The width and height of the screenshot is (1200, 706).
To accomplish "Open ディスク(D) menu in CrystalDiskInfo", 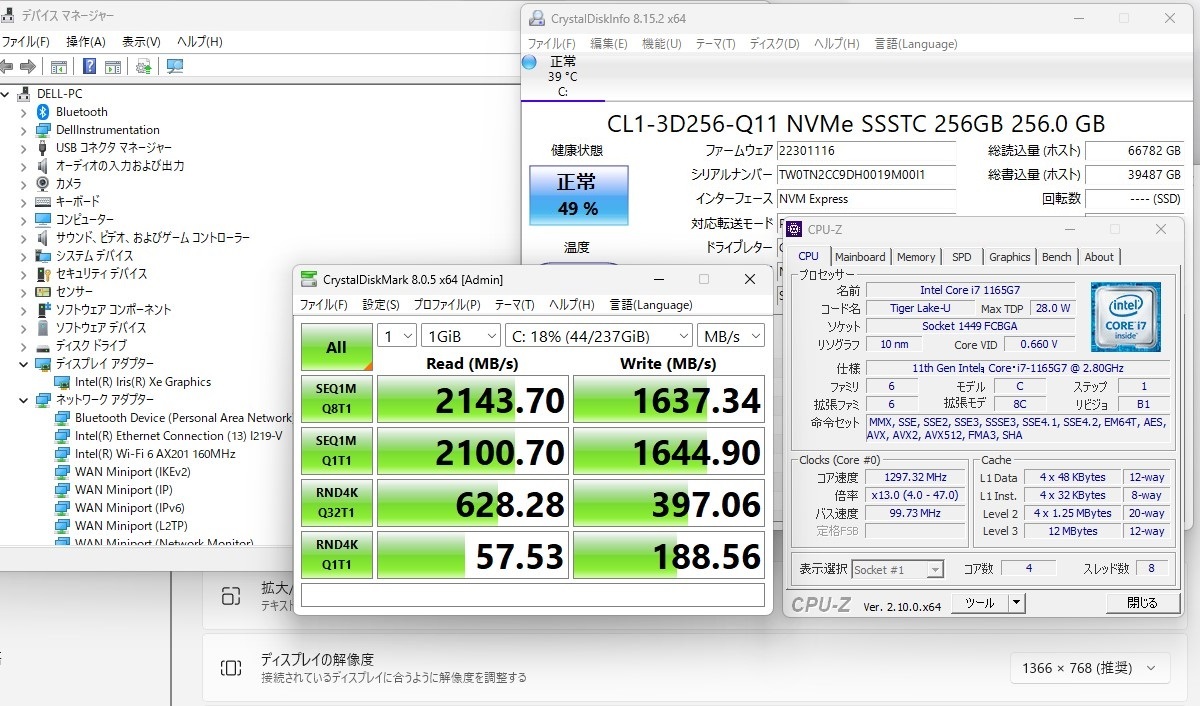I will pyautogui.click(x=774, y=44).
